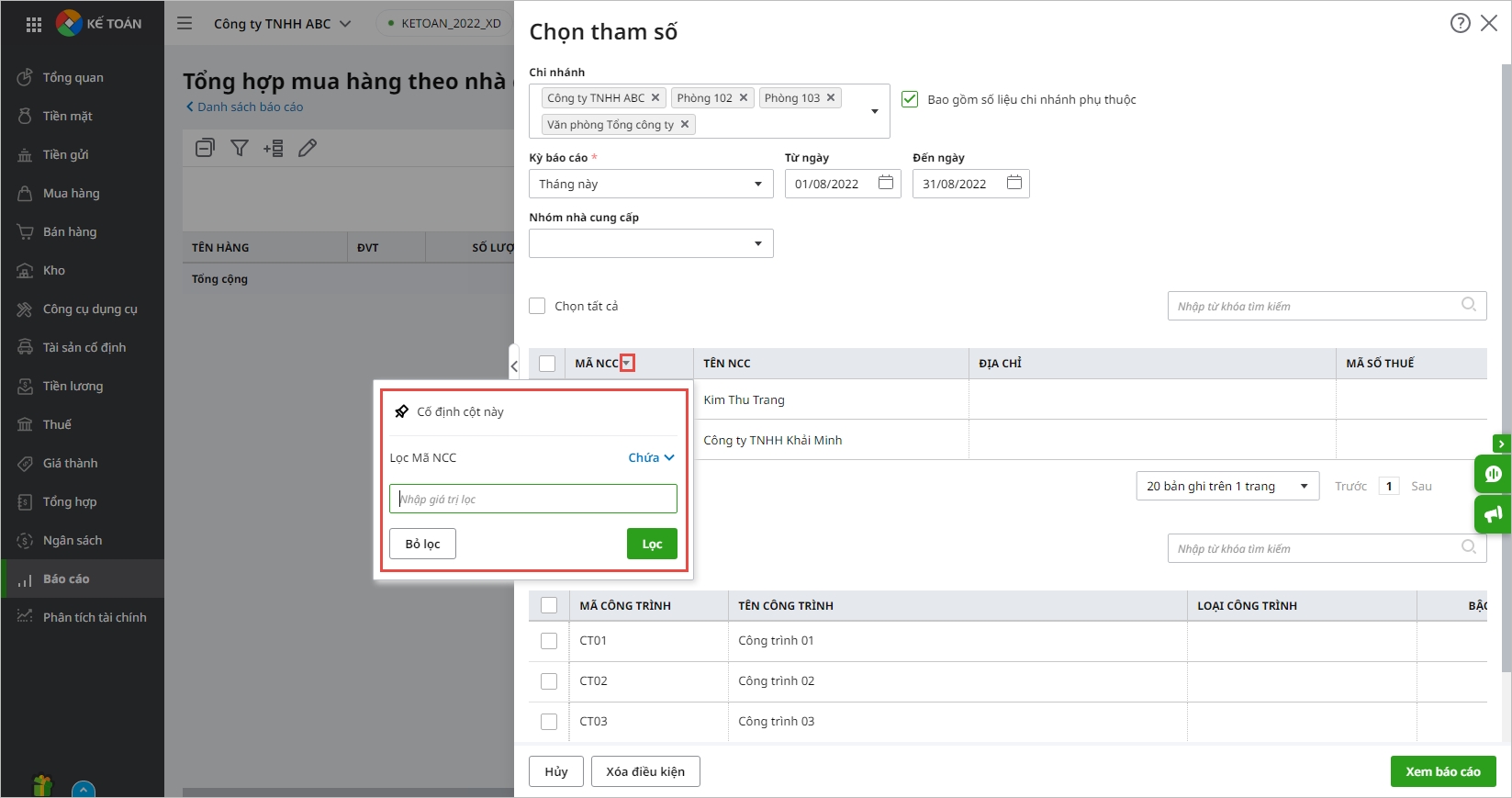Open the Nhóm nhà cung cấp dropdown

point(757,243)
